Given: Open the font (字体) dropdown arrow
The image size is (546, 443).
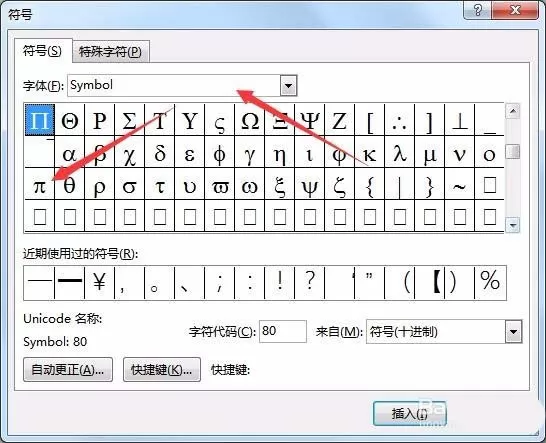Looking at the screenshot, I should [288, 85].
